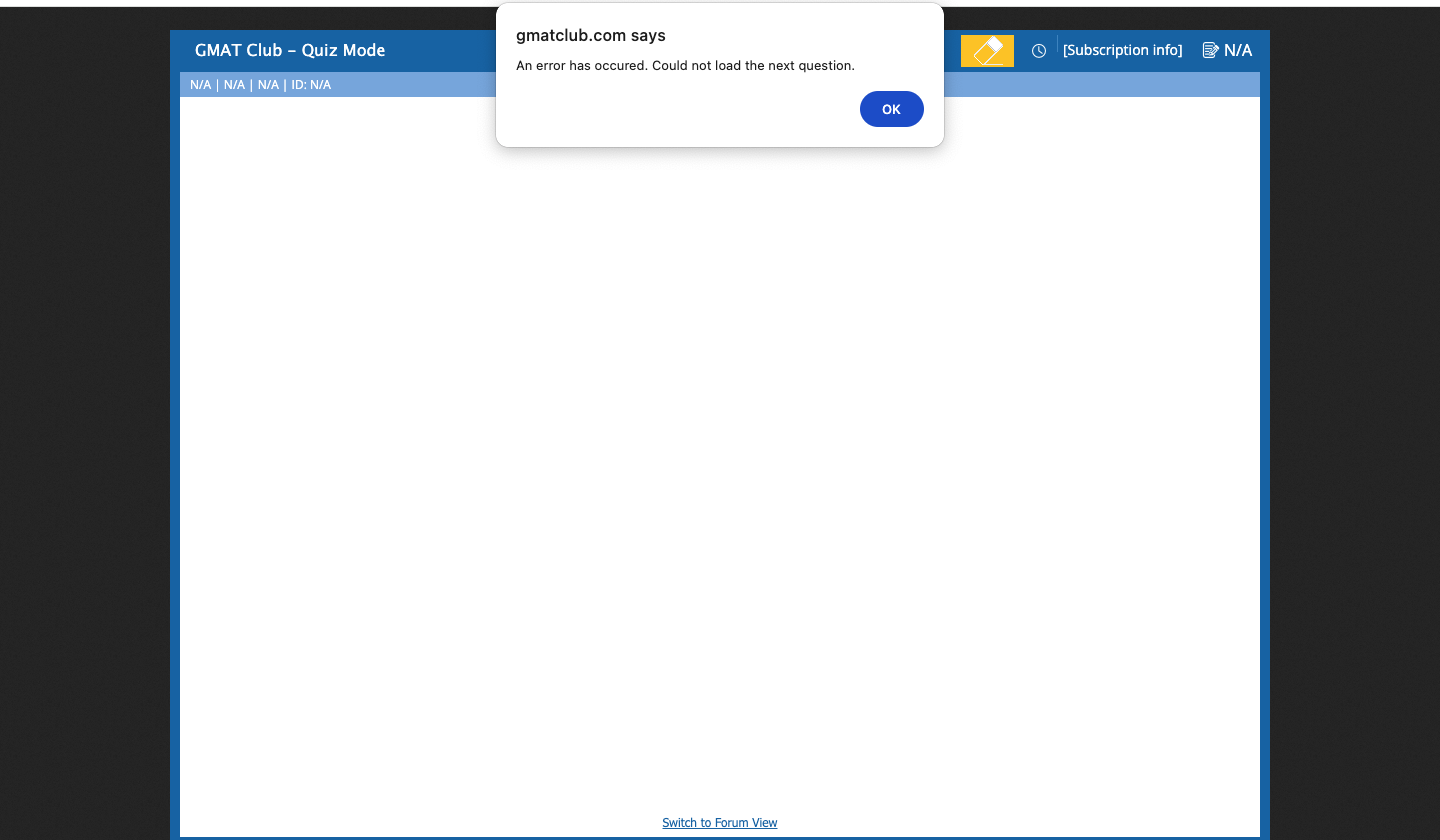Click the OK button in the gmatclub.com alert

click(x=891, y=109)
